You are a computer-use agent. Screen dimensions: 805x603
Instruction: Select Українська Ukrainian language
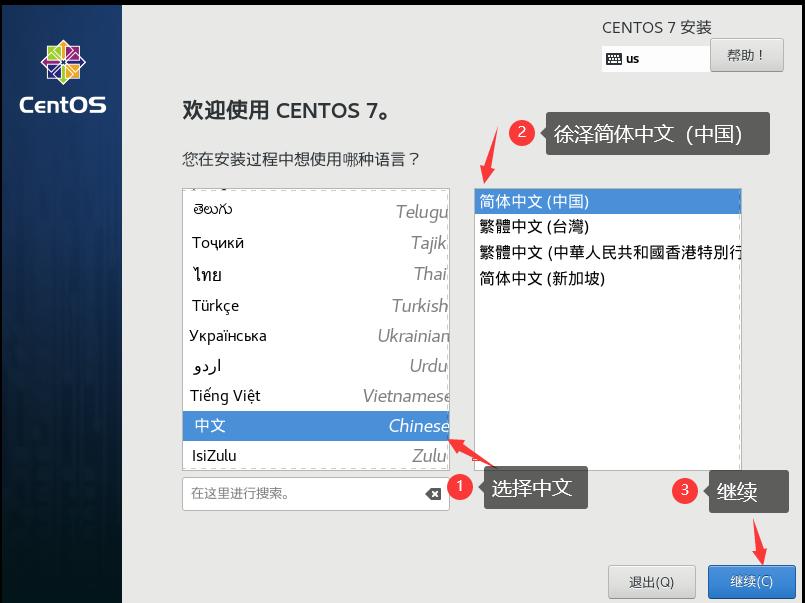pyautogui.click(x=300, y=336)
